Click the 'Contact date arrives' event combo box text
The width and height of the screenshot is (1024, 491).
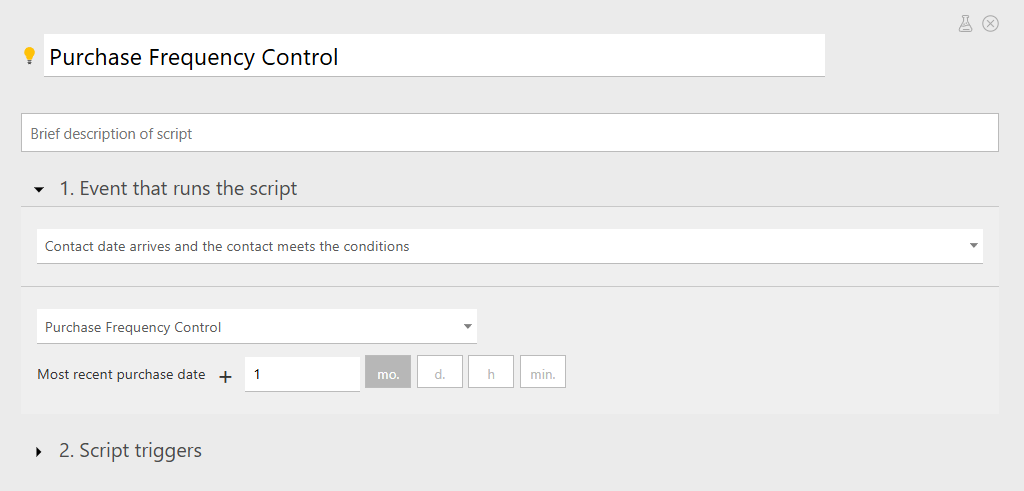[x=227, y=246]
